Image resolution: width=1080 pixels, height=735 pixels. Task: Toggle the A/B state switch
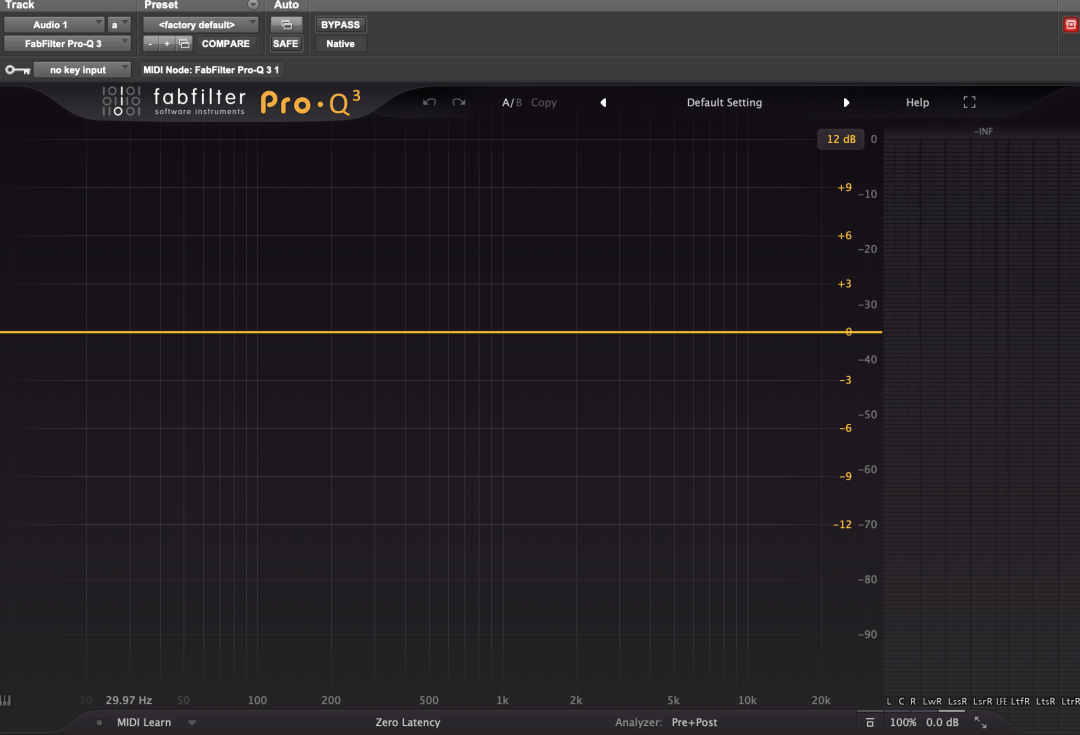[x=512, y=103]
